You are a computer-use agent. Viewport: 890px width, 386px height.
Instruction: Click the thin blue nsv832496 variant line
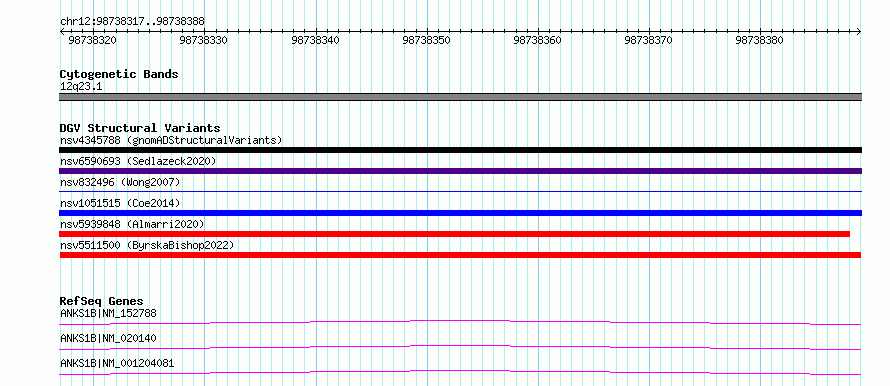coord(460,192)
